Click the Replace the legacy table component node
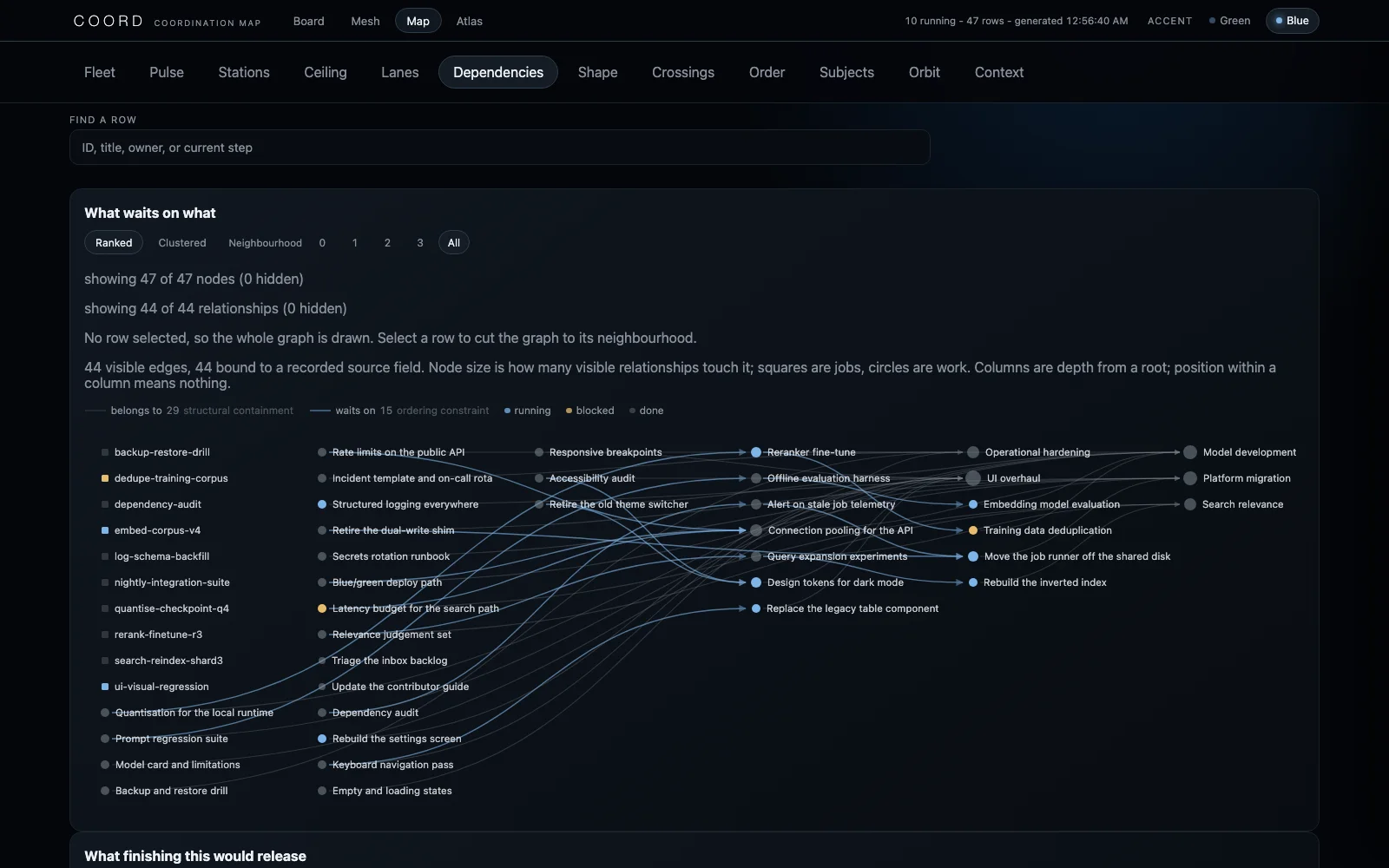 756,608
